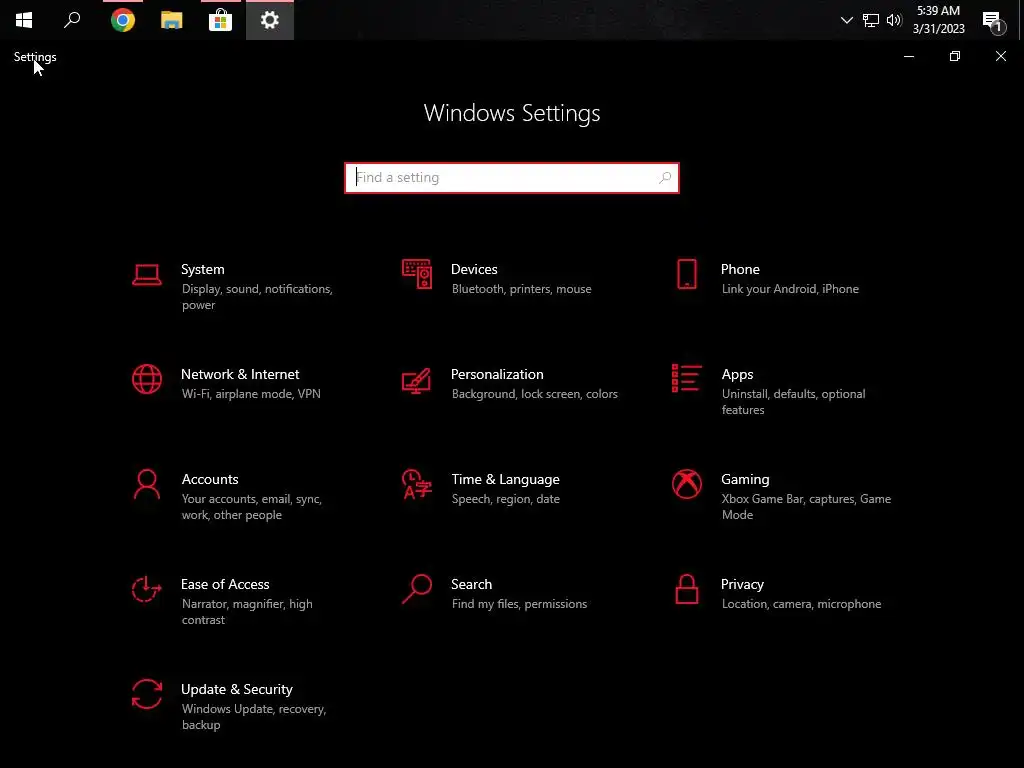
Task: Open the Search magnifier category icon
Action: click(x=417, y=589)
